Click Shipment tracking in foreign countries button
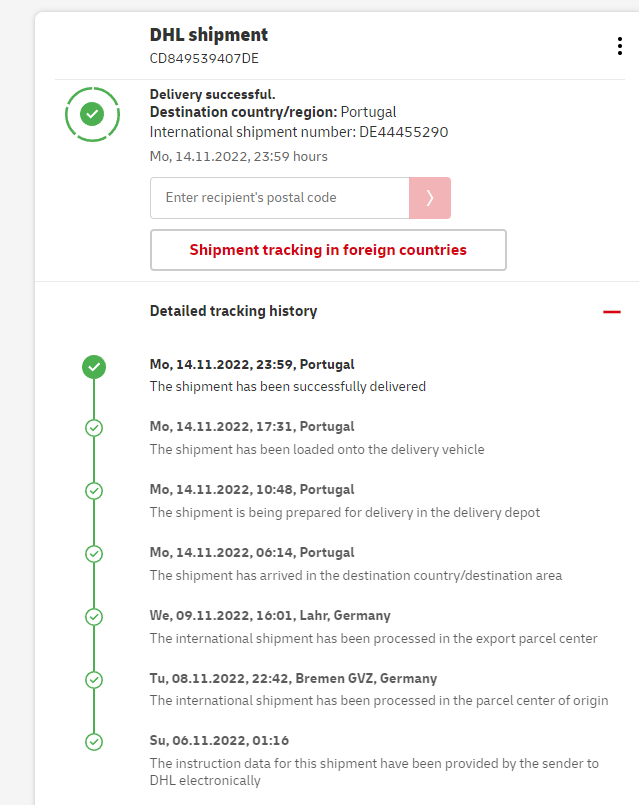 coord(328,250)
